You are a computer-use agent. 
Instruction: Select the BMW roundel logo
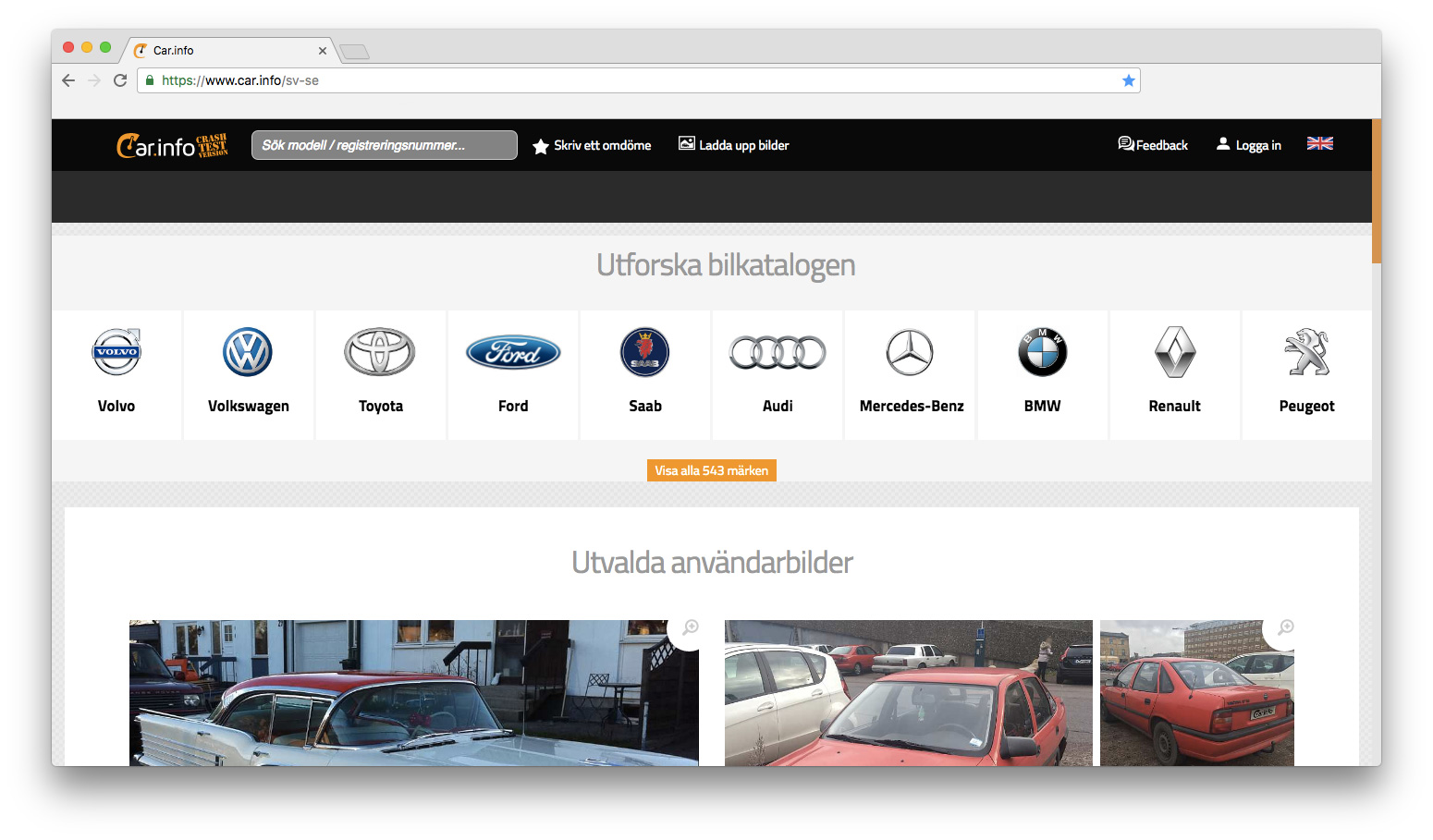(1042, 352)
